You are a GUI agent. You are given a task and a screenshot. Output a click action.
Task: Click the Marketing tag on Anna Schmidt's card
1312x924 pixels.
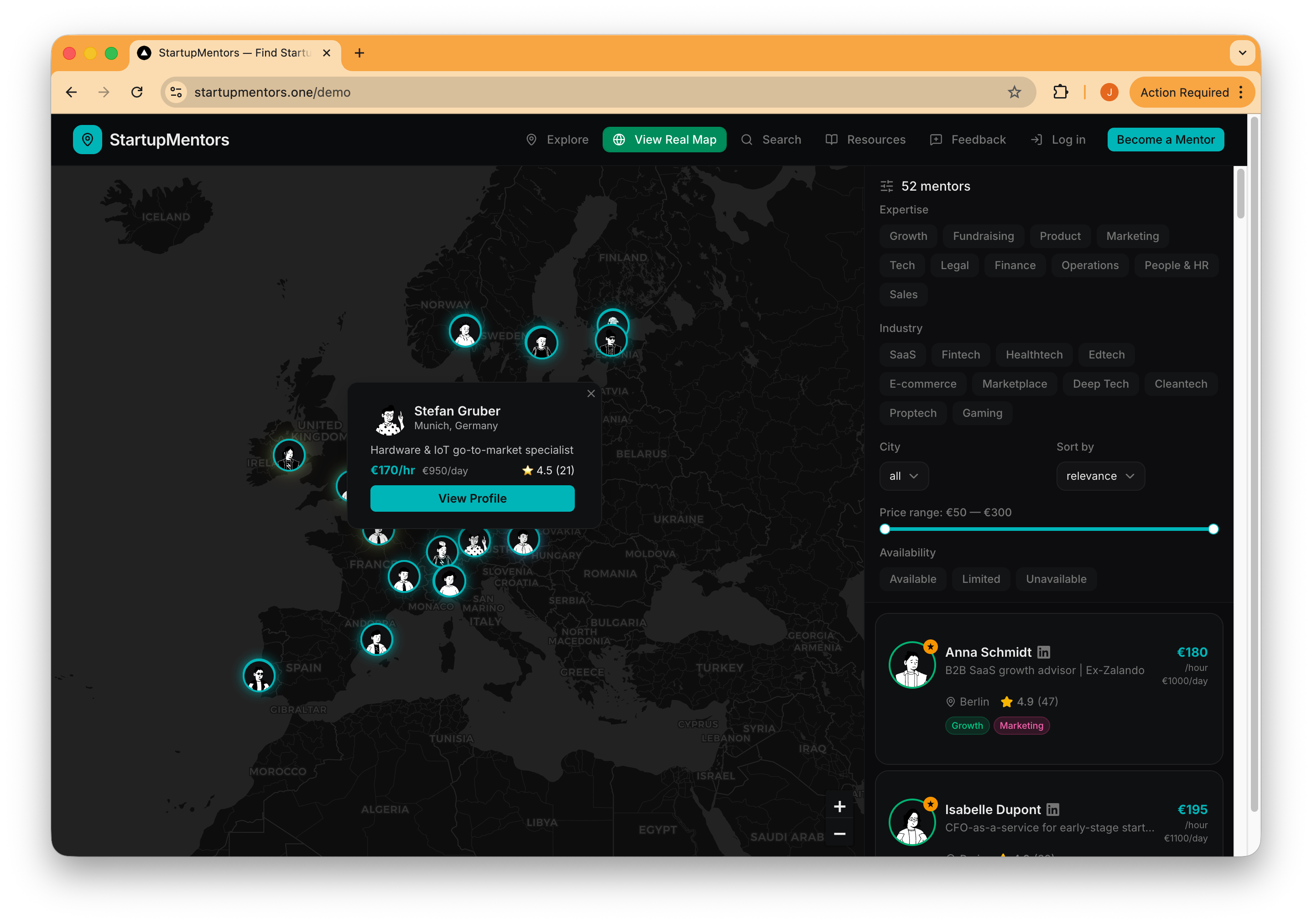pos(1021,725)
